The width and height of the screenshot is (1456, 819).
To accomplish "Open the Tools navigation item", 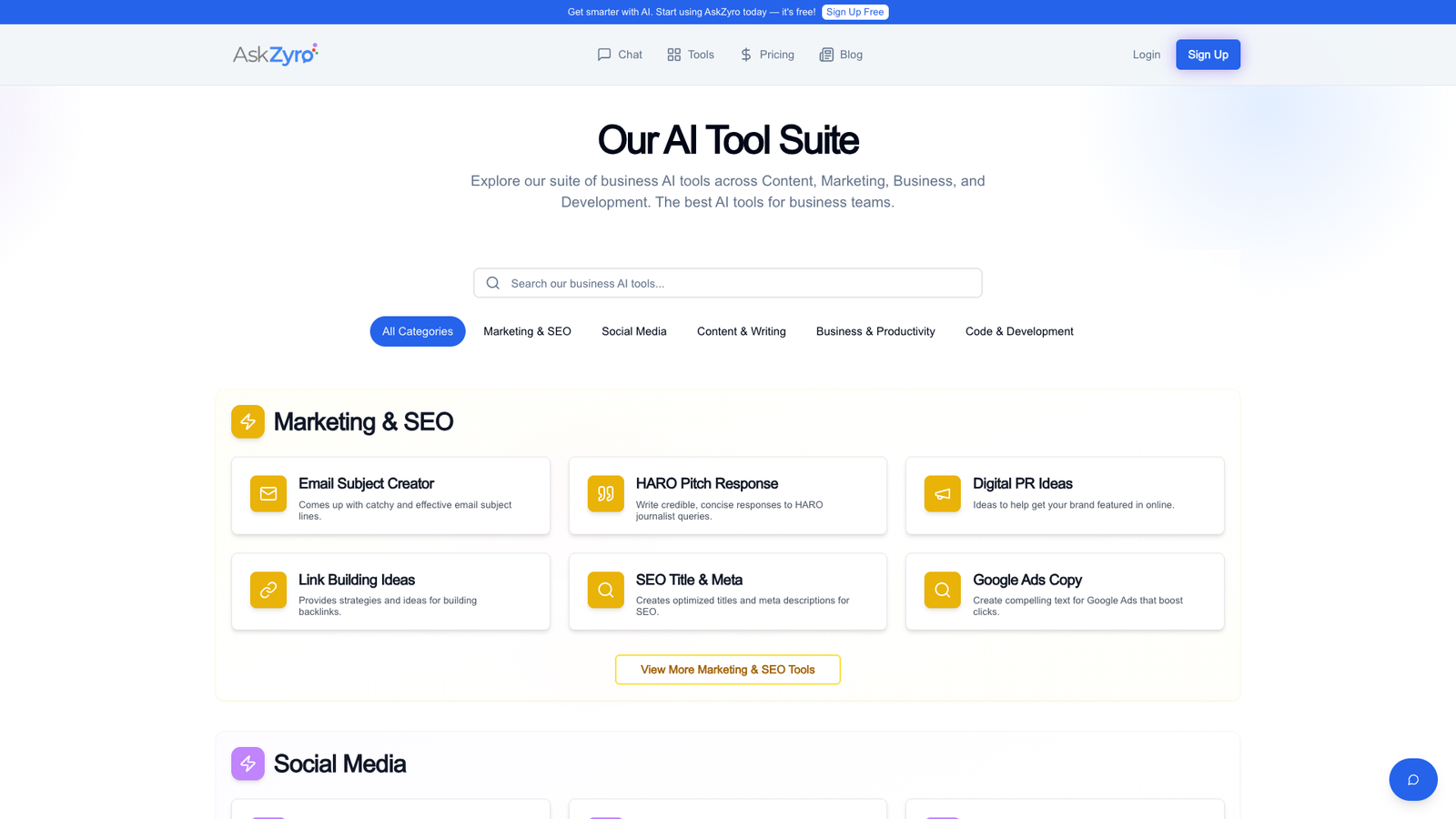I will [x=691, y=55].
